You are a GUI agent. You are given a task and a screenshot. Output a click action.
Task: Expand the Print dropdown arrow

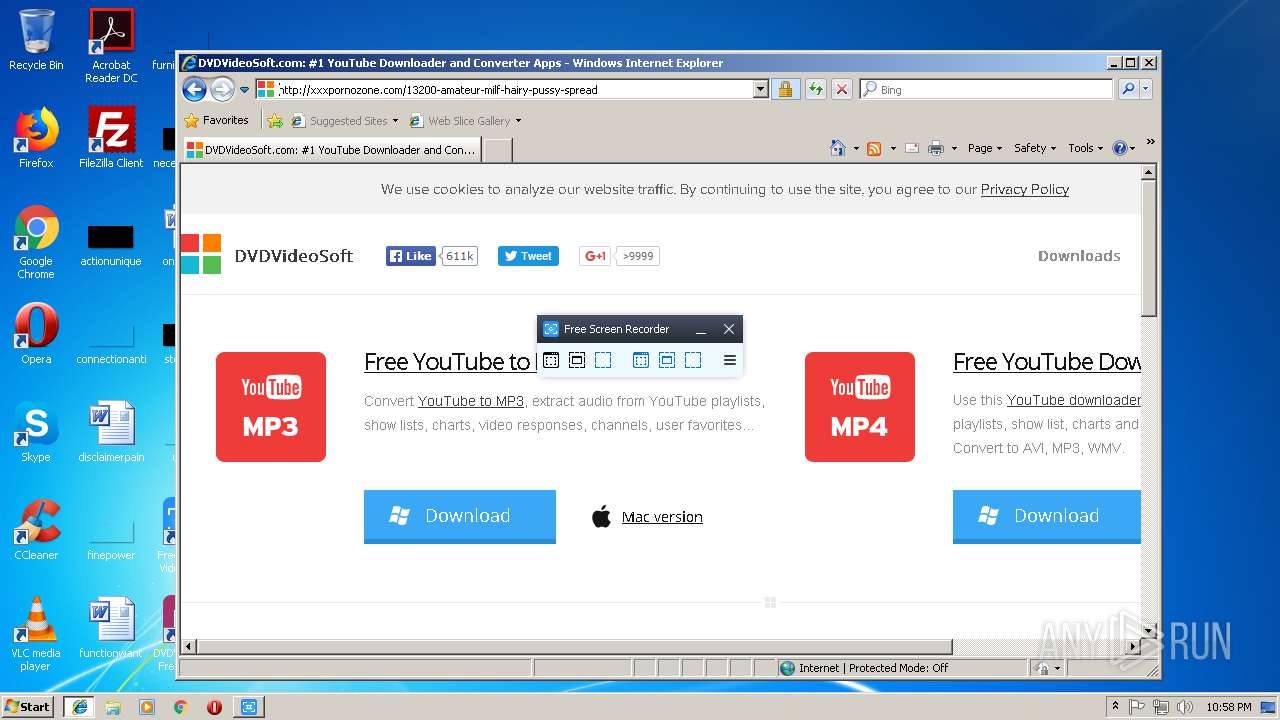coord(954,148)
